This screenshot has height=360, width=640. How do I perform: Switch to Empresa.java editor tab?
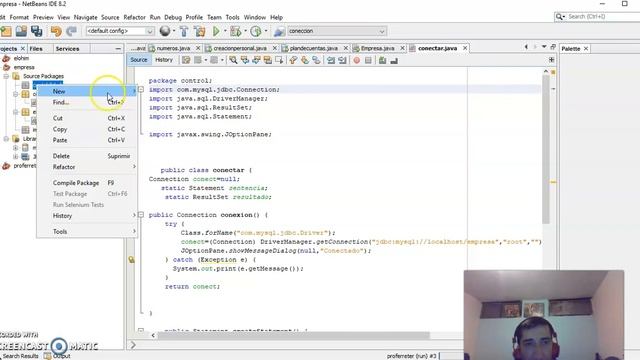coord(377,48)
